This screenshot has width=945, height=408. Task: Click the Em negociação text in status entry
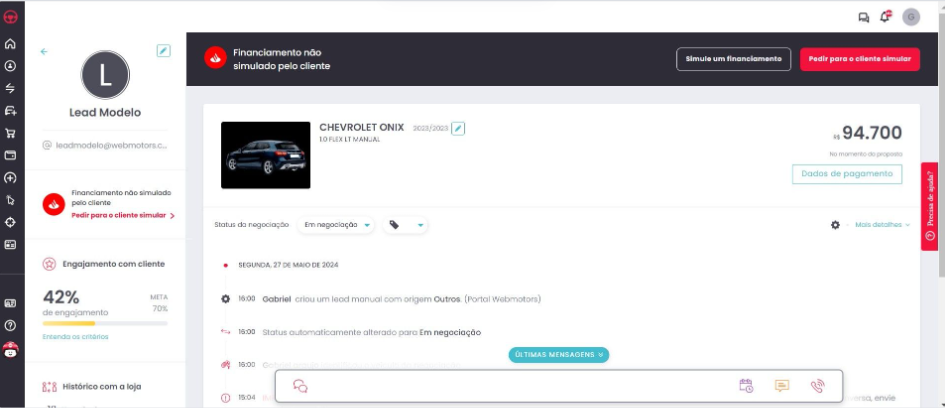click(450, 332)
